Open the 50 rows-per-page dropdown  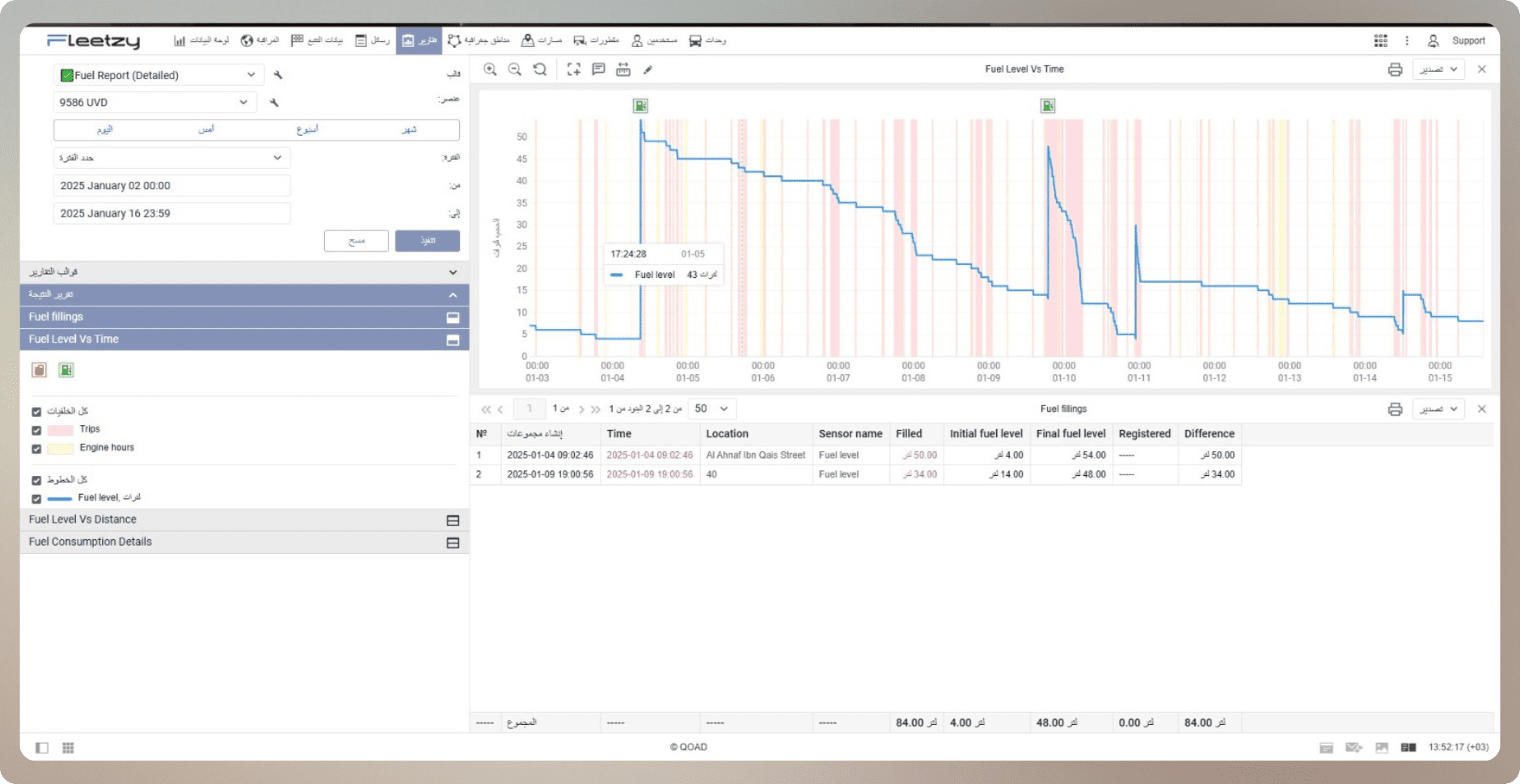712,409
